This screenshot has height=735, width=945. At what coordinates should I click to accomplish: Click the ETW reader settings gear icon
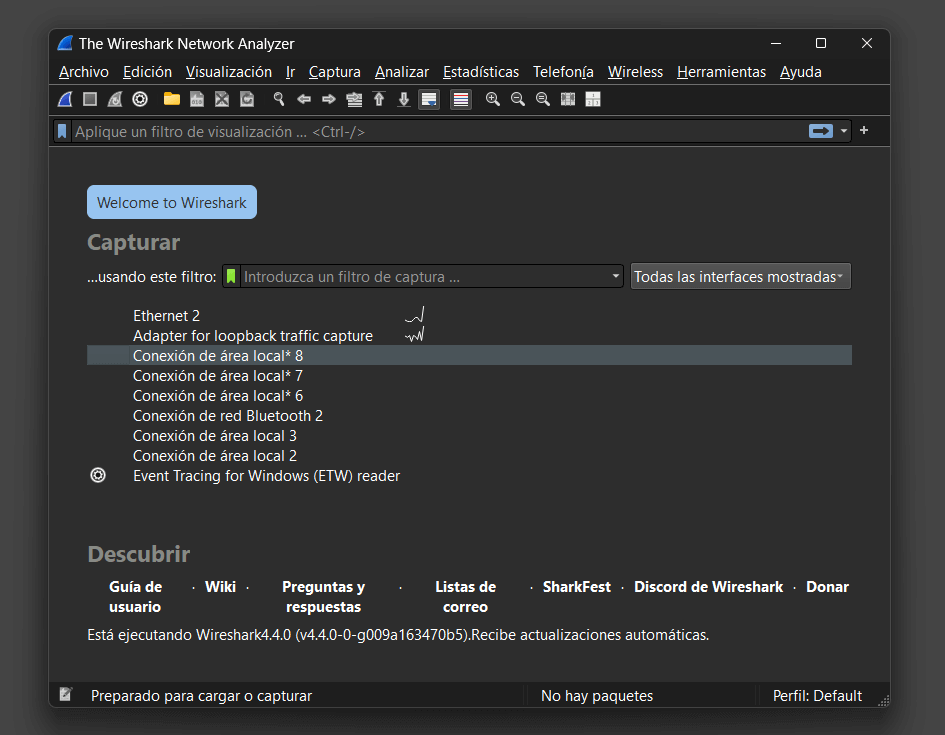(x=98, y=475)
